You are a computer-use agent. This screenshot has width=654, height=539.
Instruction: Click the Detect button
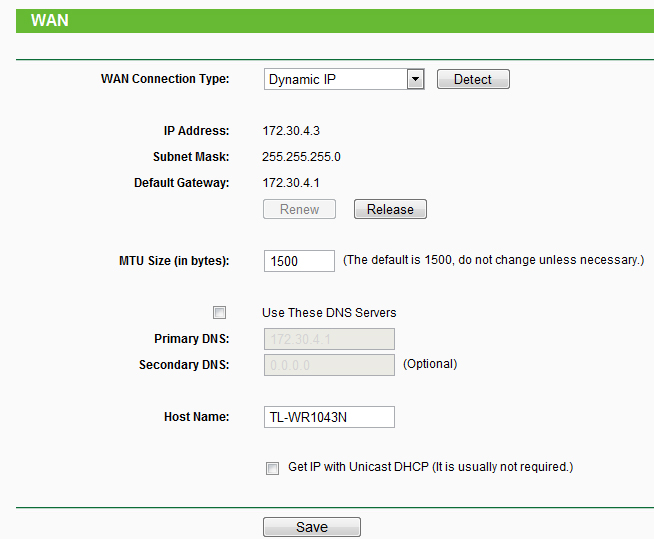(473, 79)
